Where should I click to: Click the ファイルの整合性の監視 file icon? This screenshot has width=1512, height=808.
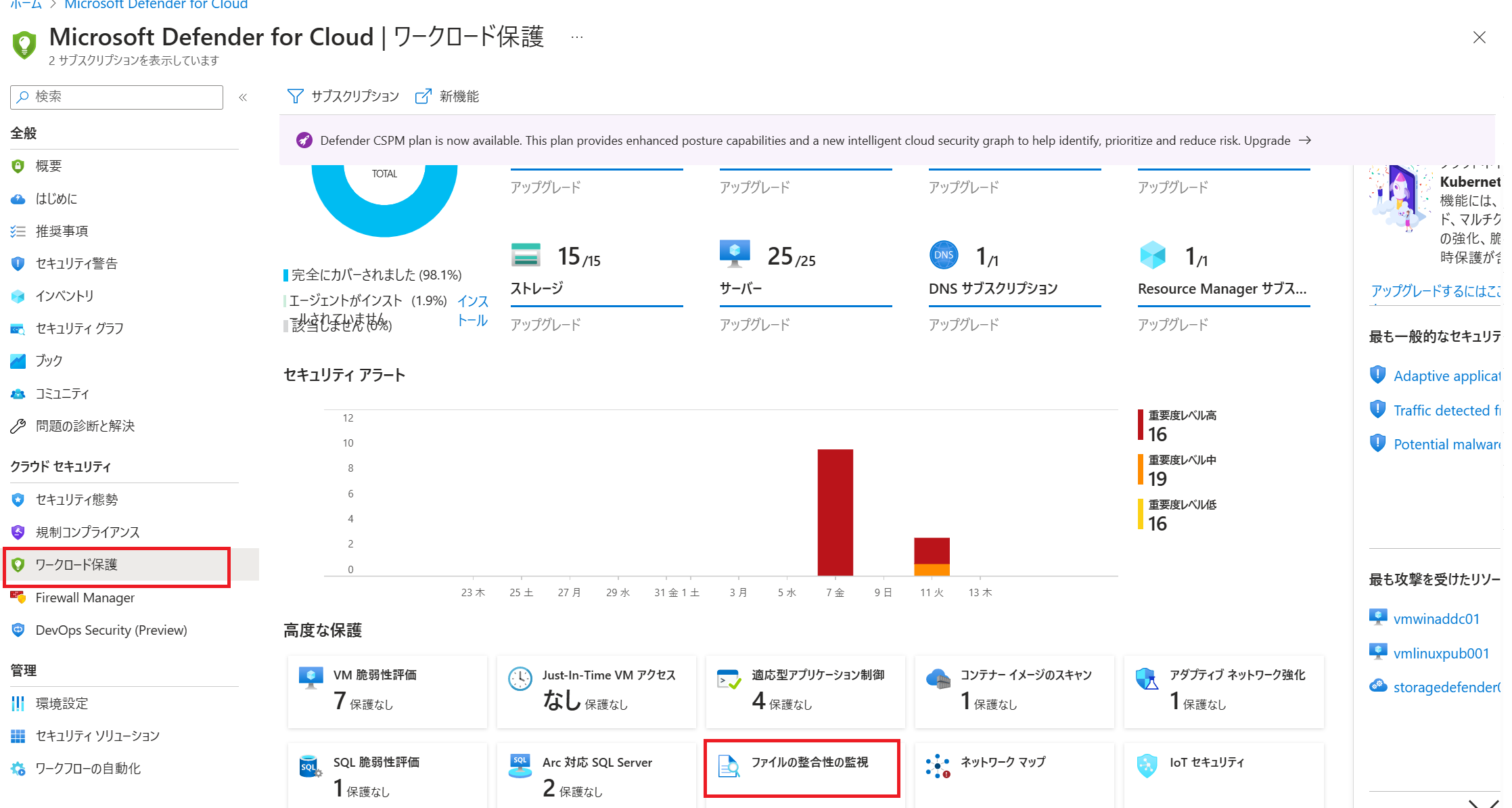pos(728,766)
